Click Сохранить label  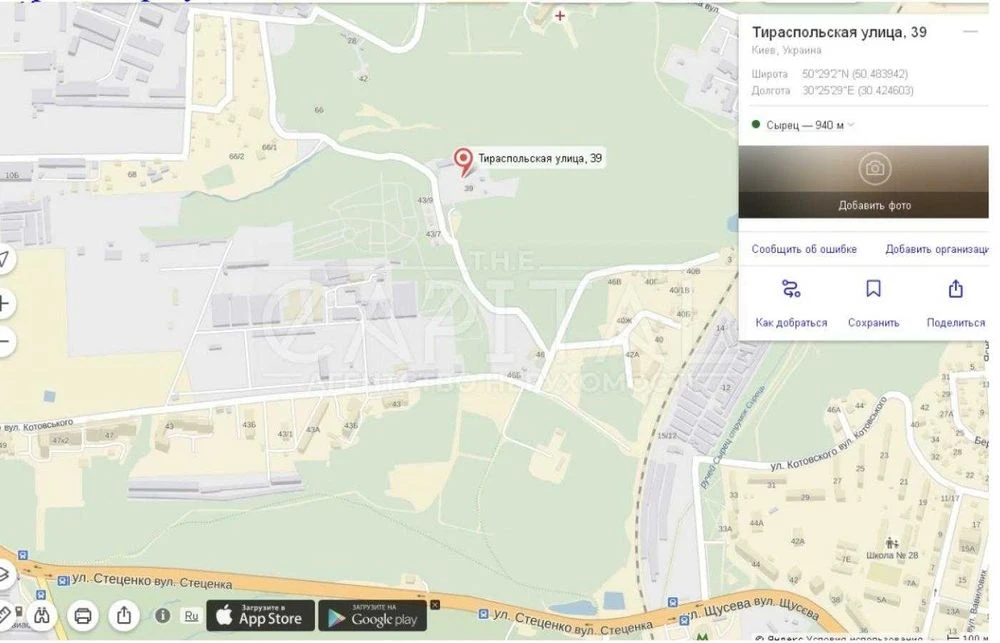(873, 323)
